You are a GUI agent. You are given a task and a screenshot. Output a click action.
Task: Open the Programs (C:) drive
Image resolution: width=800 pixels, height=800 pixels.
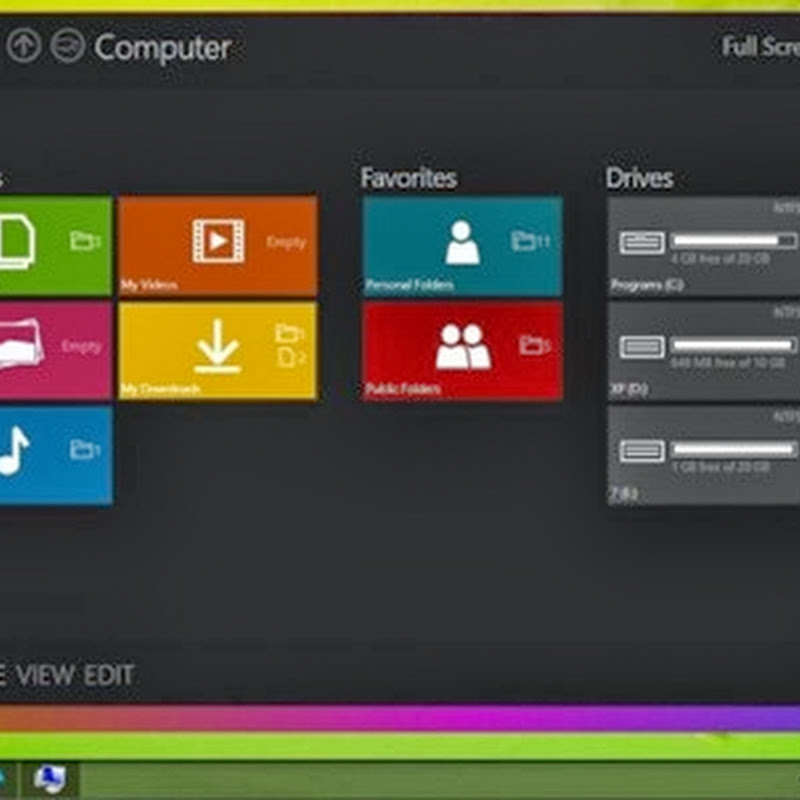click(x=704, y=246)
